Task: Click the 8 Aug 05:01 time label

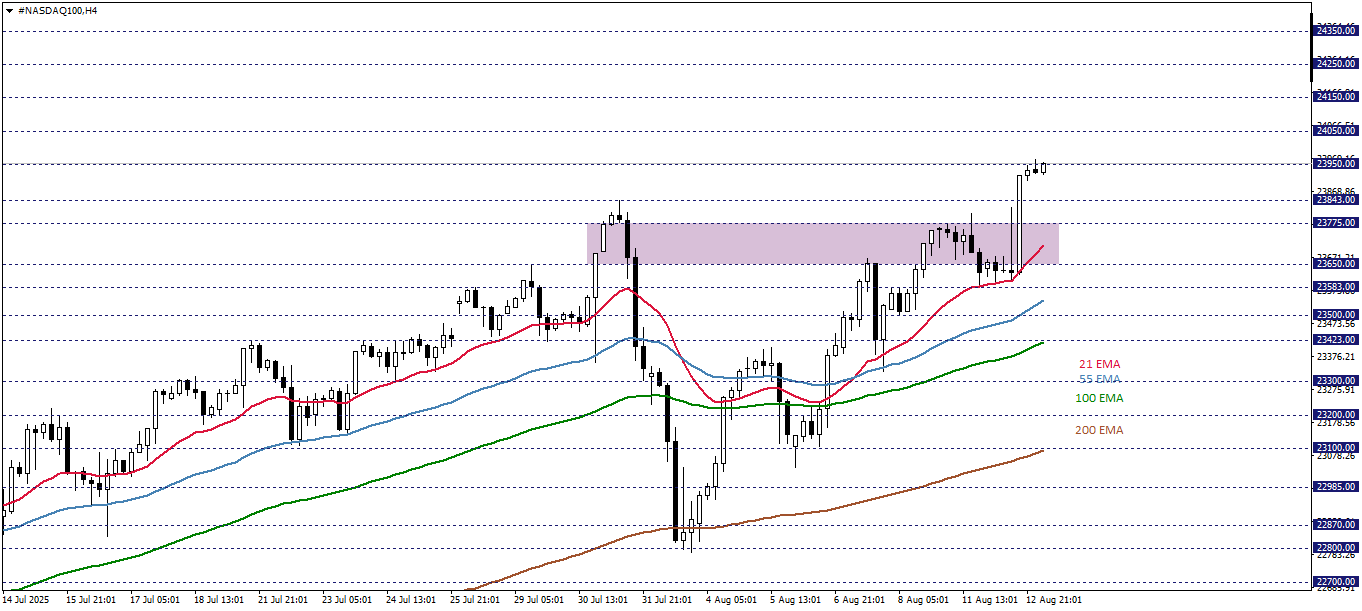Action: 922,600
